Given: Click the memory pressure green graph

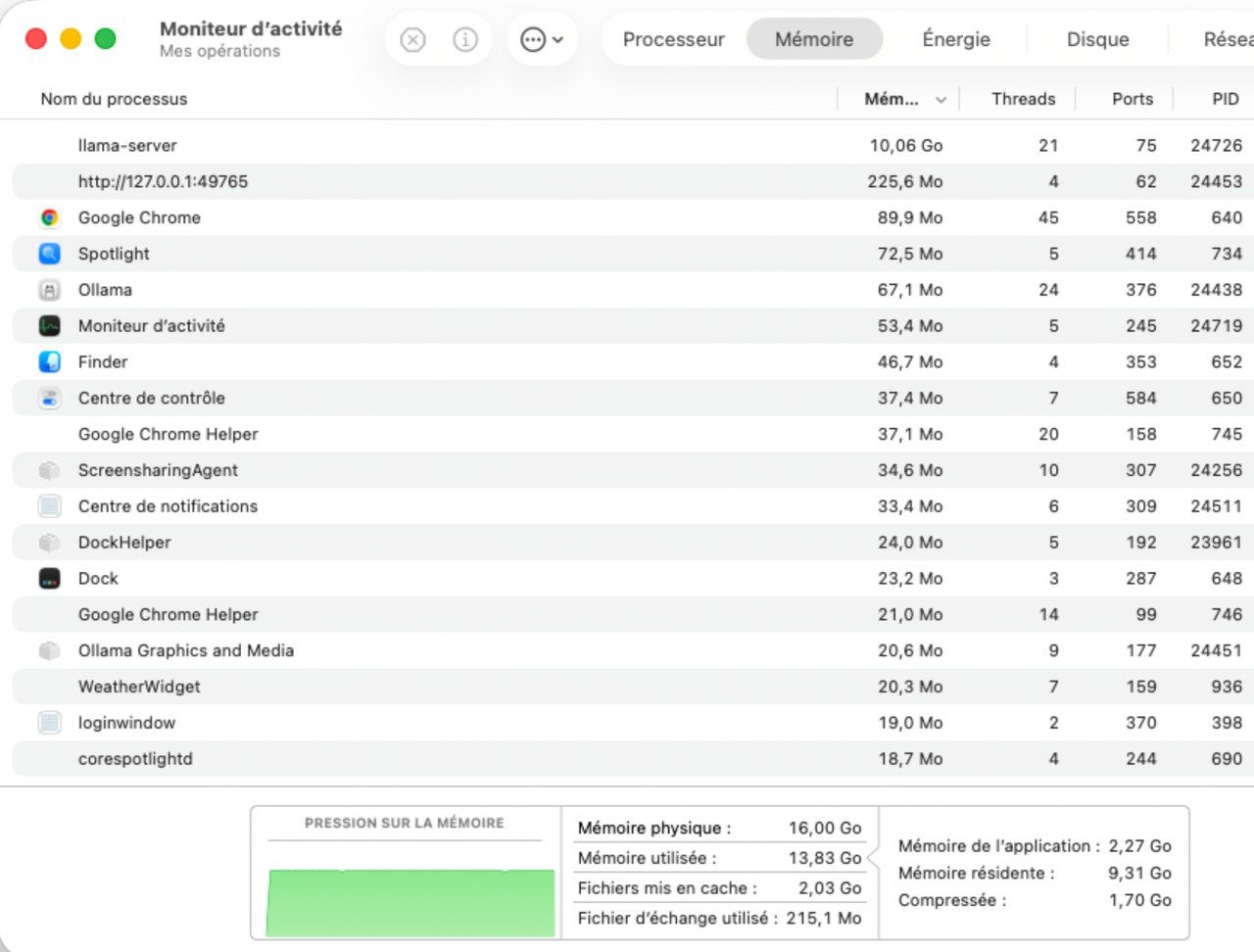Looking at the screenshot, I should pos(410,902).
